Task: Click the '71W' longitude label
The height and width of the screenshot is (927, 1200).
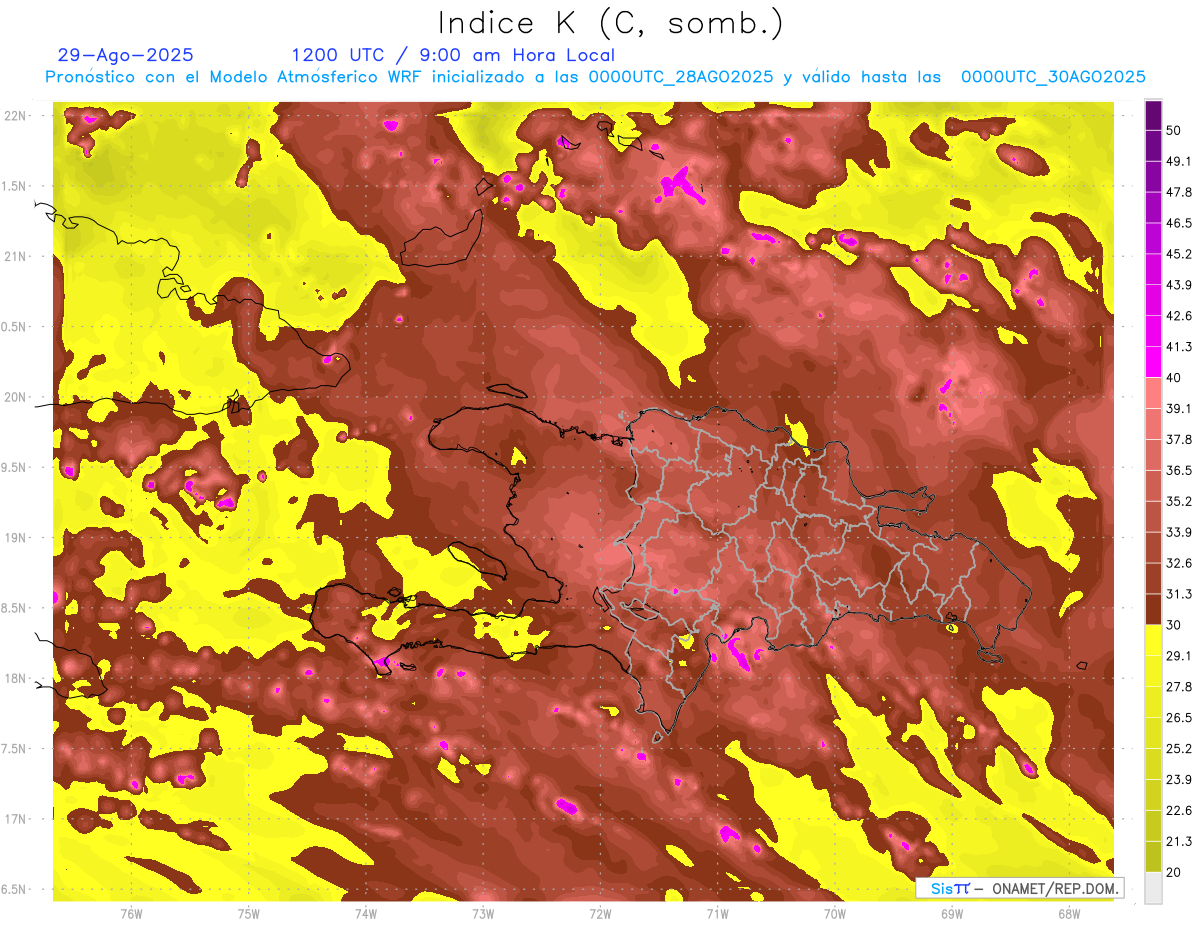Action: [x=717, y=913]
